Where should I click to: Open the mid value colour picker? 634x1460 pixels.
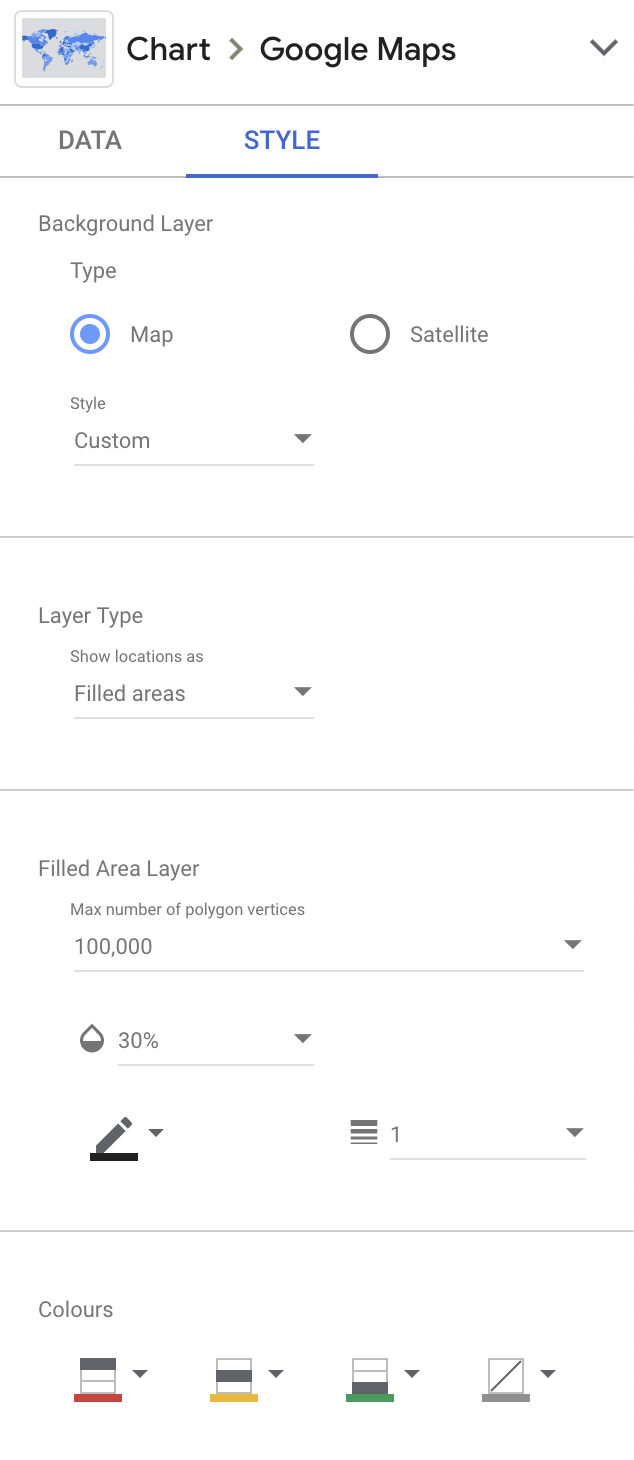point(248,1379)
